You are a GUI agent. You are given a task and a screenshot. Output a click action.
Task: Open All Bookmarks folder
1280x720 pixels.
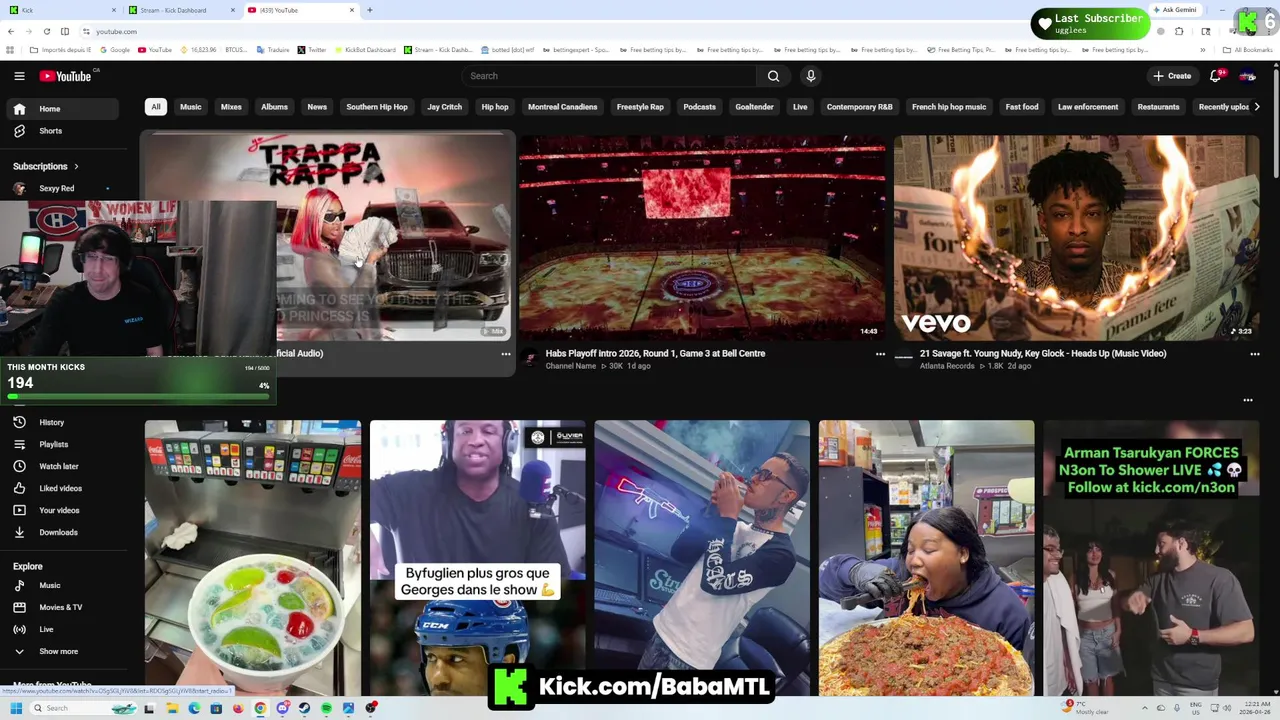click(x=1248, y=50)
